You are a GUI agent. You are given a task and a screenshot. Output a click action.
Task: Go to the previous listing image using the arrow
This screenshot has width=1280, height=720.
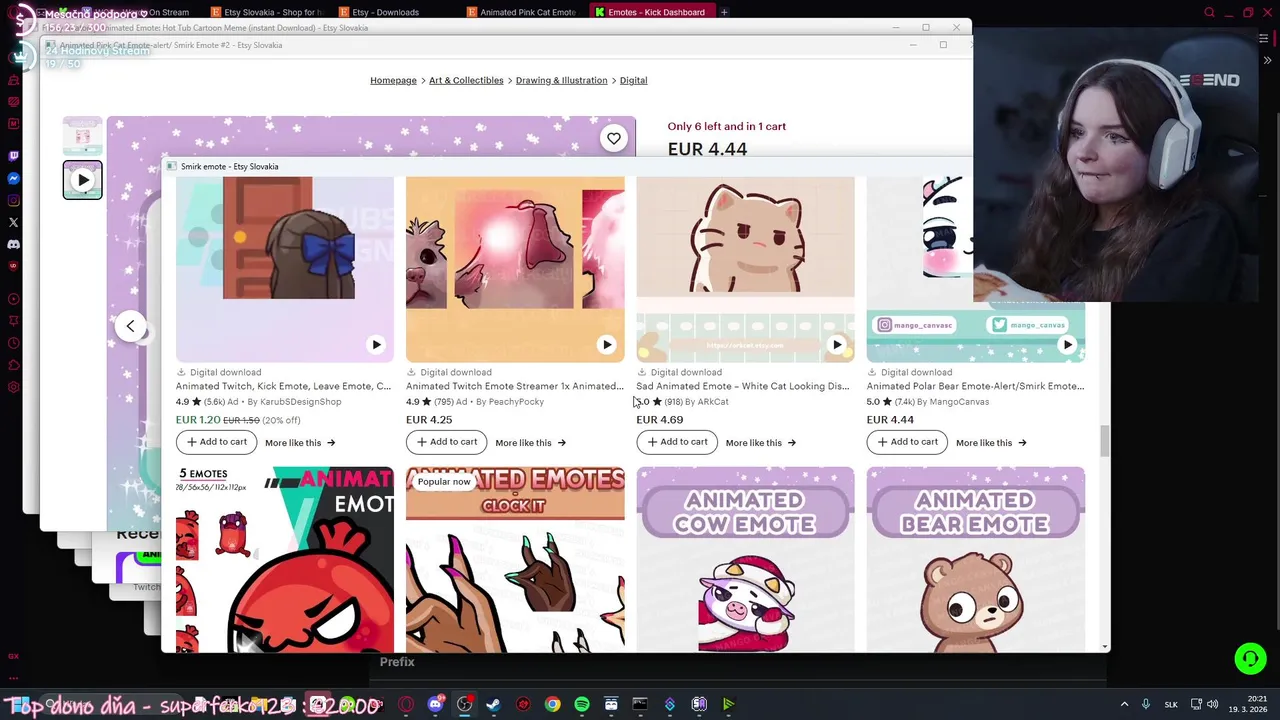(x=130, y=326)
